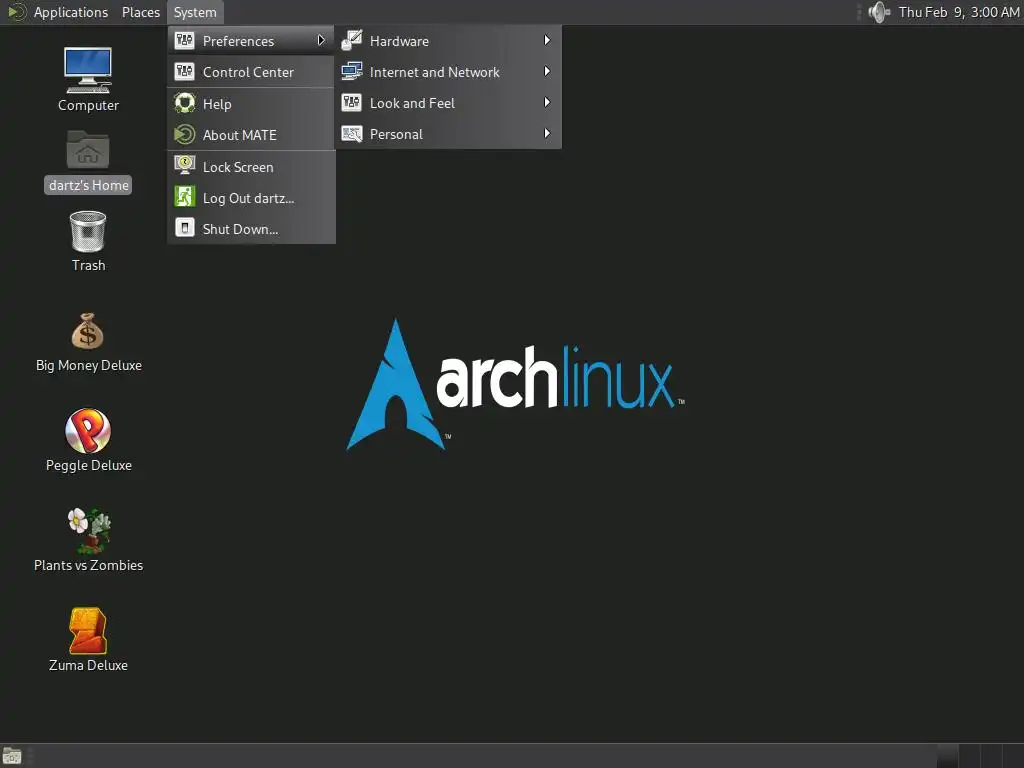1024x768 pixels.
Task: Click the "Peggle Deluxe" label
Action: click(x=89, y=465)
